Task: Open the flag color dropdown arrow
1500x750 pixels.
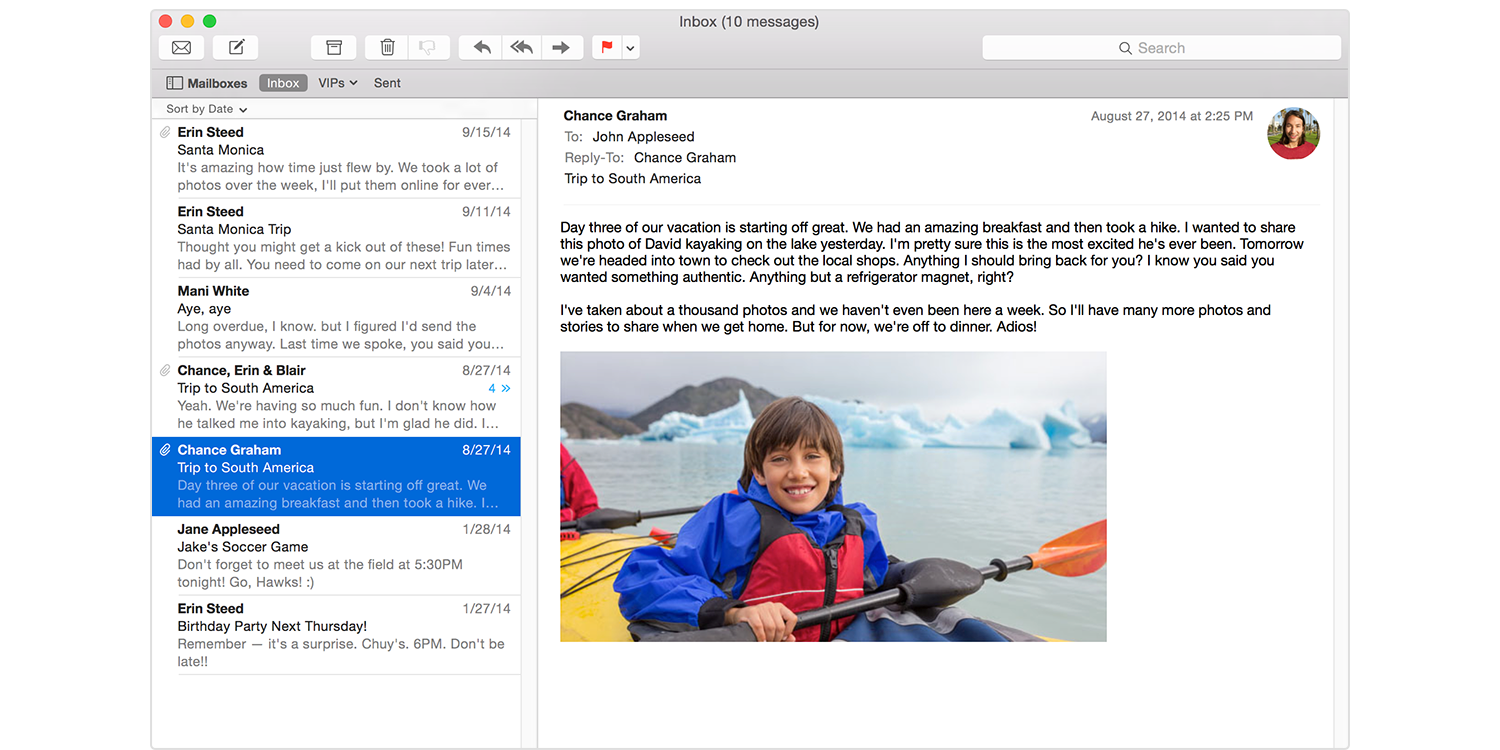Action: coord(630,48)
